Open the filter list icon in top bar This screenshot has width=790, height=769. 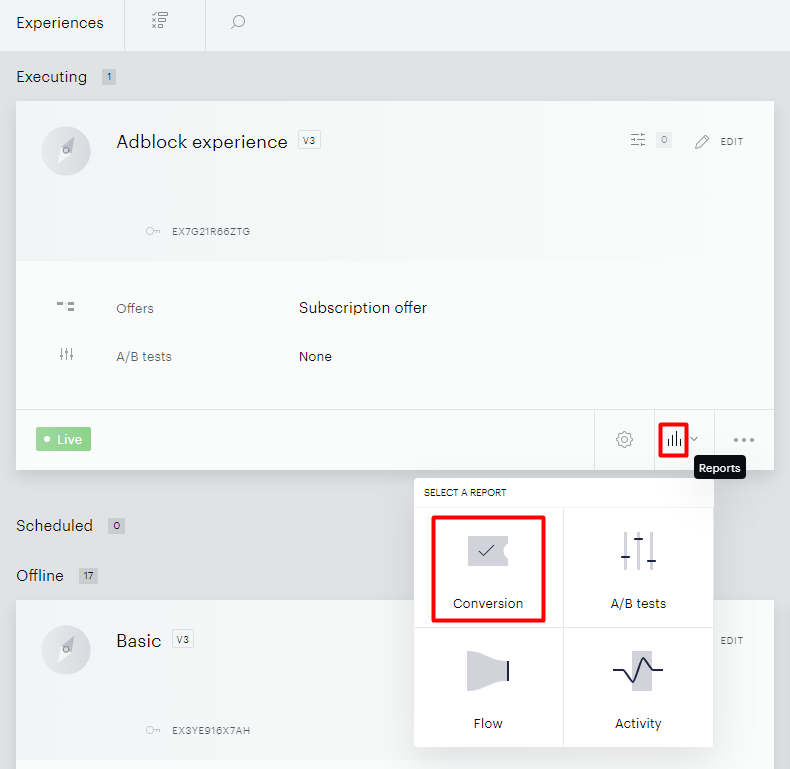[x=160, y=21]
